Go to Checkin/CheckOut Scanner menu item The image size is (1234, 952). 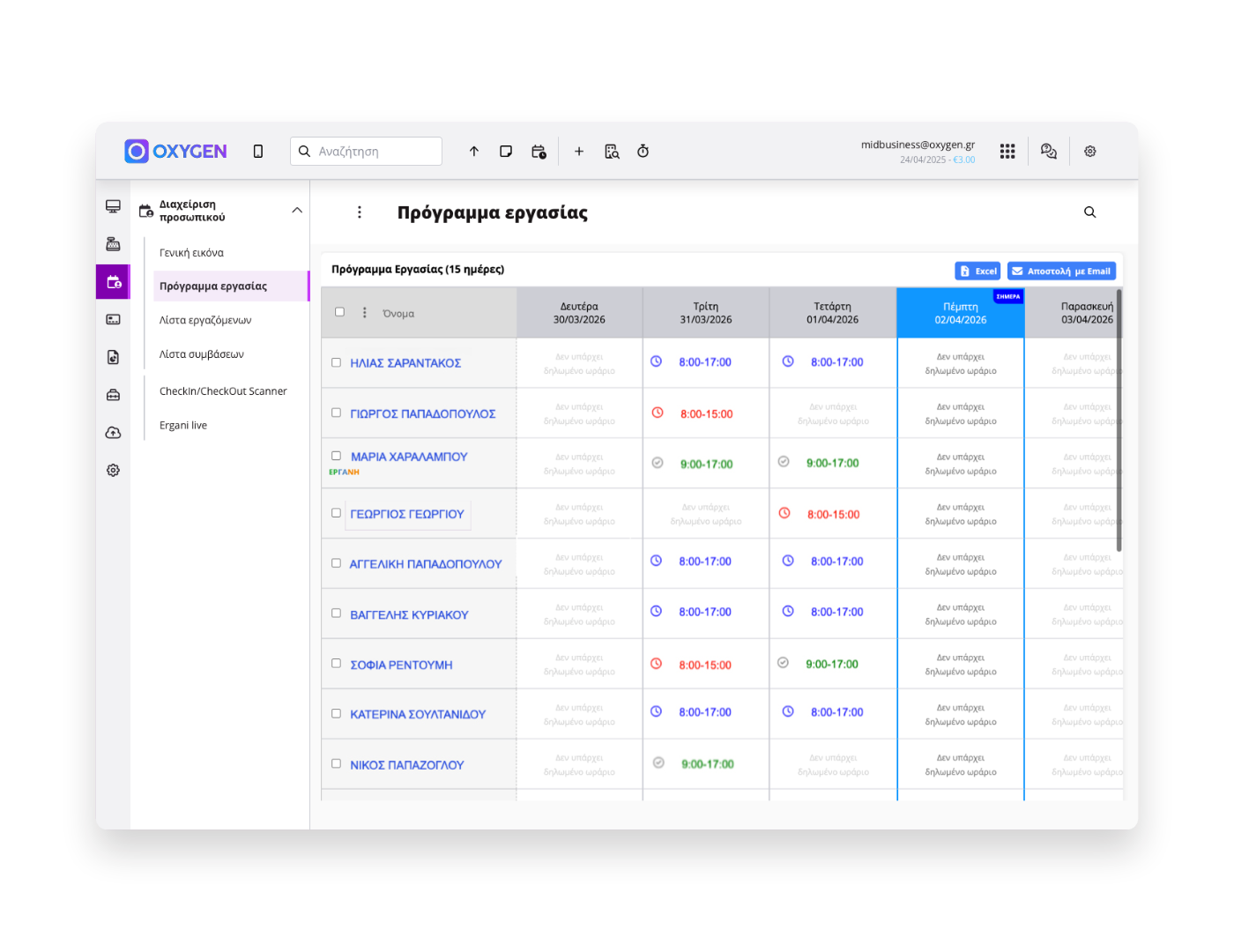(223, 391)
